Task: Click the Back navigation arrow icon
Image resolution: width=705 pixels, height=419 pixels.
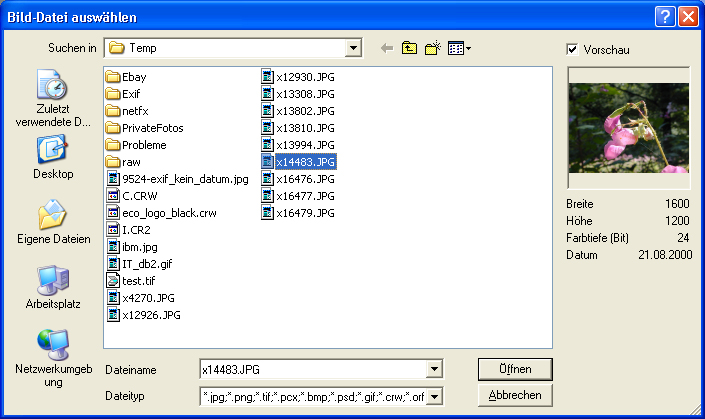Action: [x=388, y=48]
